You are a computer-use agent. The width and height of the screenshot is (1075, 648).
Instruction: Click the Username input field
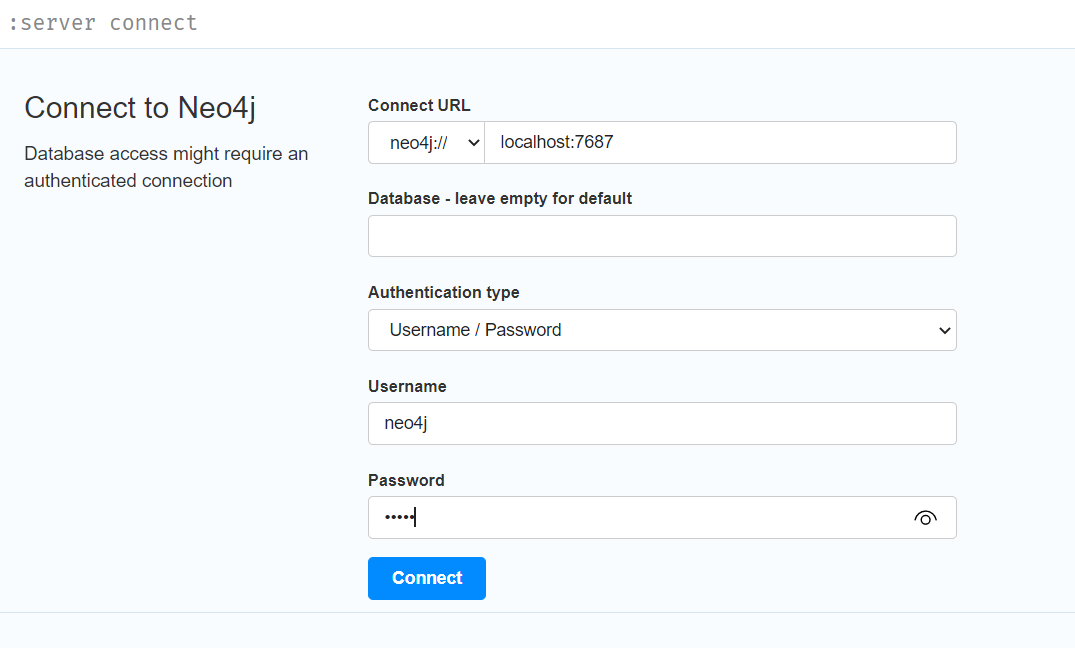tap(662, 423)
